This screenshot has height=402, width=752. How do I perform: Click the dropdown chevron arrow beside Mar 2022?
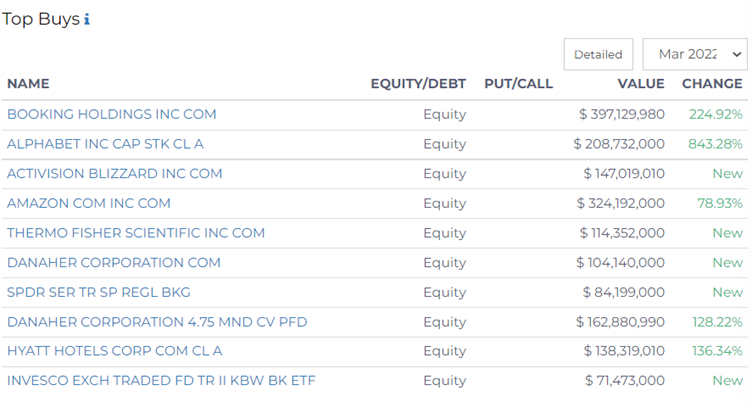point(737,55)
